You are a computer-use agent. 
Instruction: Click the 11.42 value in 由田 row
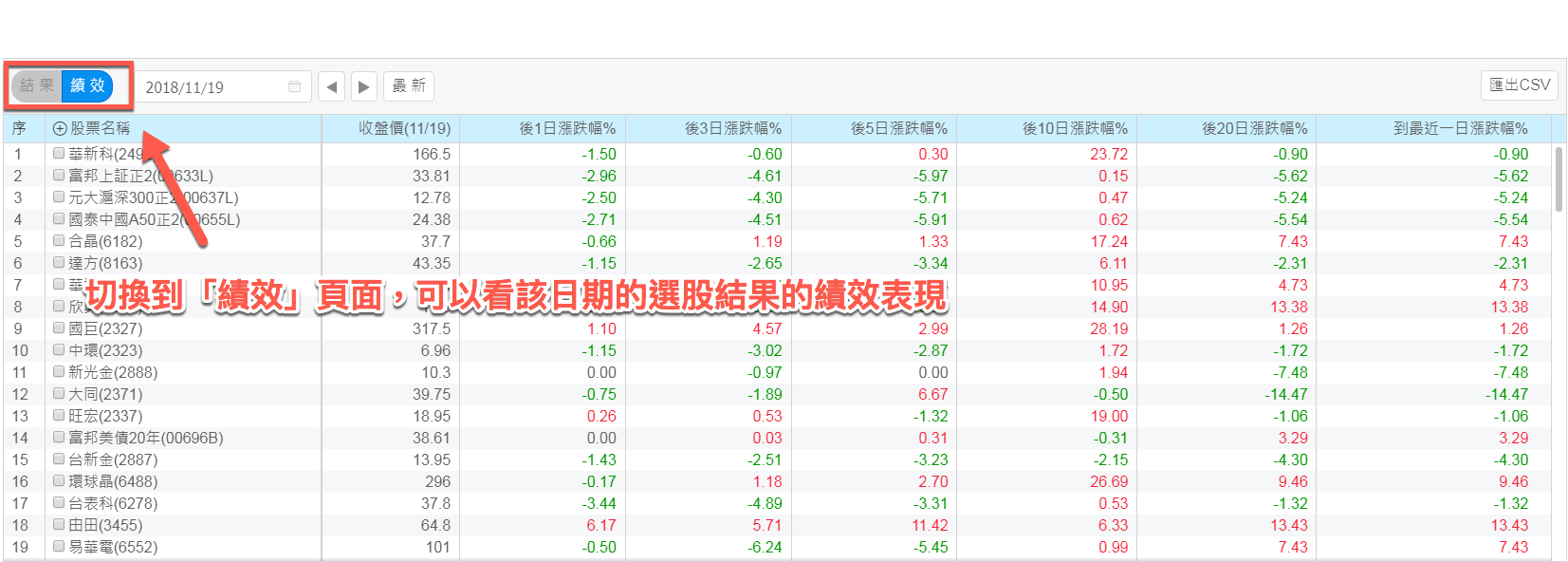click(x=931, y=525)
